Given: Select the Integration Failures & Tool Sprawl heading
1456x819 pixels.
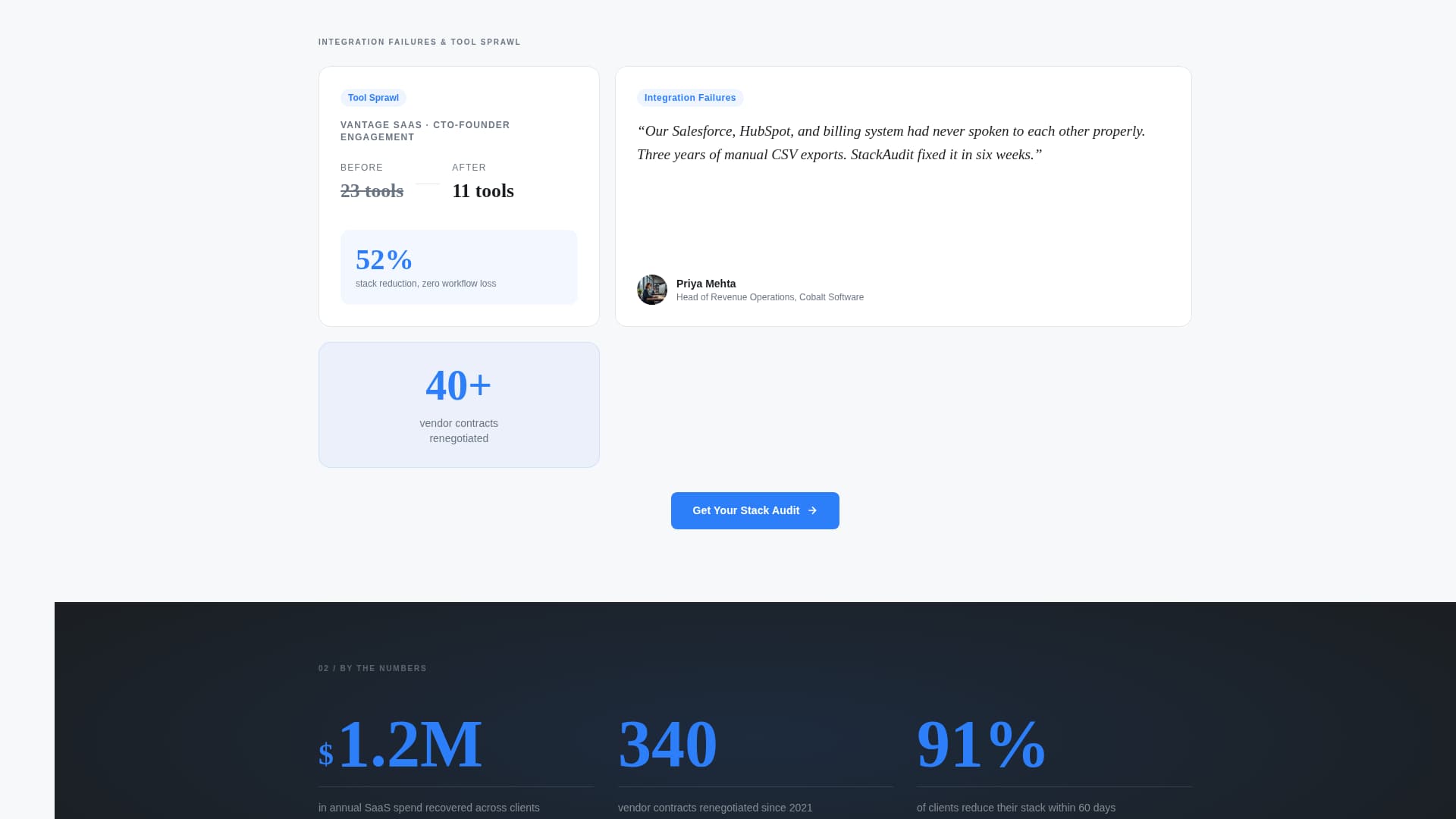Looking at the screenshot, I should tap(419, 42).
